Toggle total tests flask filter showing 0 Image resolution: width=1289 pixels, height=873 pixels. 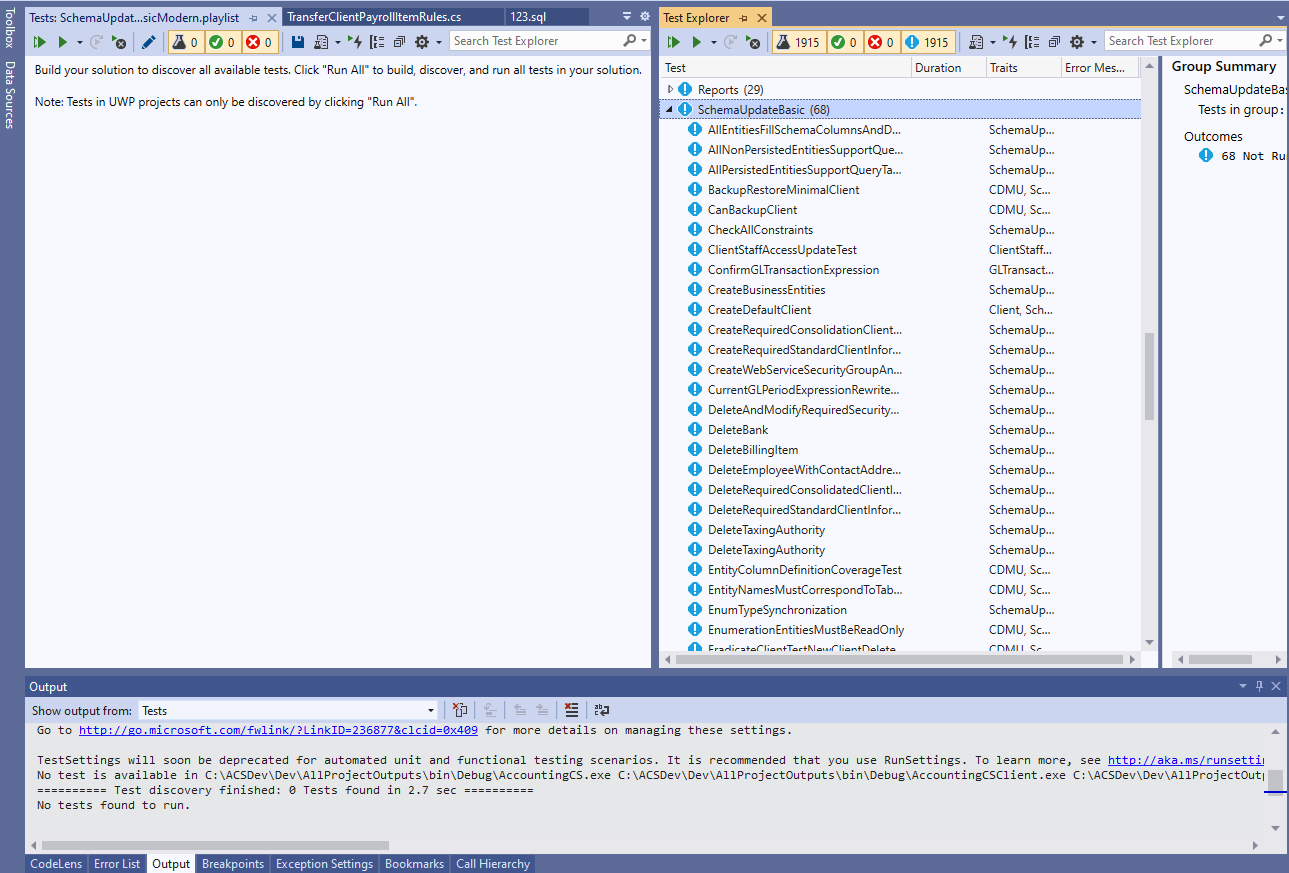click(185, 42)
